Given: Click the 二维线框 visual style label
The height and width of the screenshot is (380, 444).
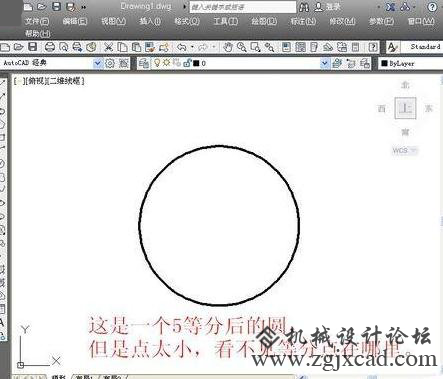Looking at the screenshot, I should (65, 81).
